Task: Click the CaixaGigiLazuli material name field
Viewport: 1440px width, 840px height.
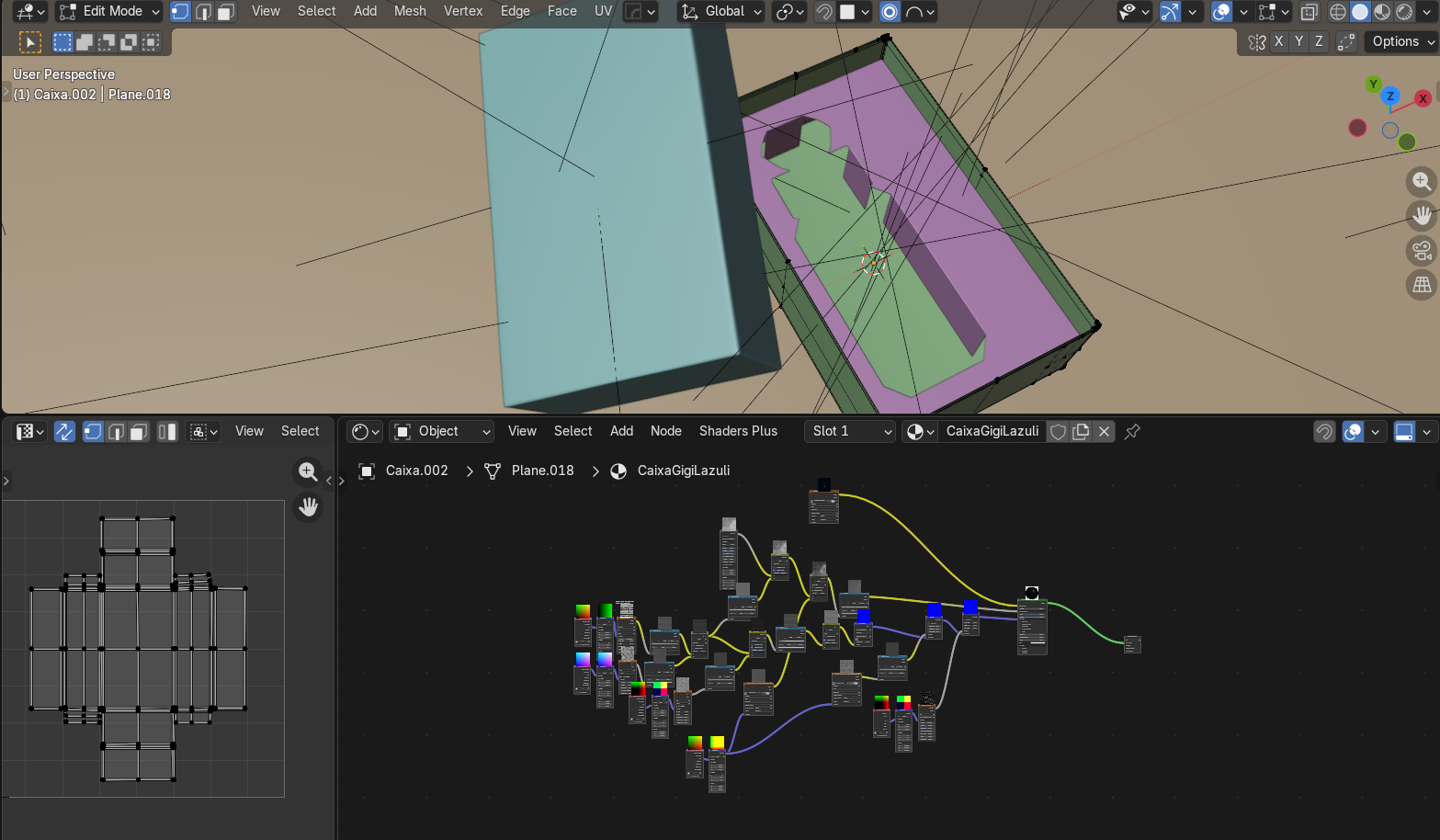Action: [x=992, y=431]
